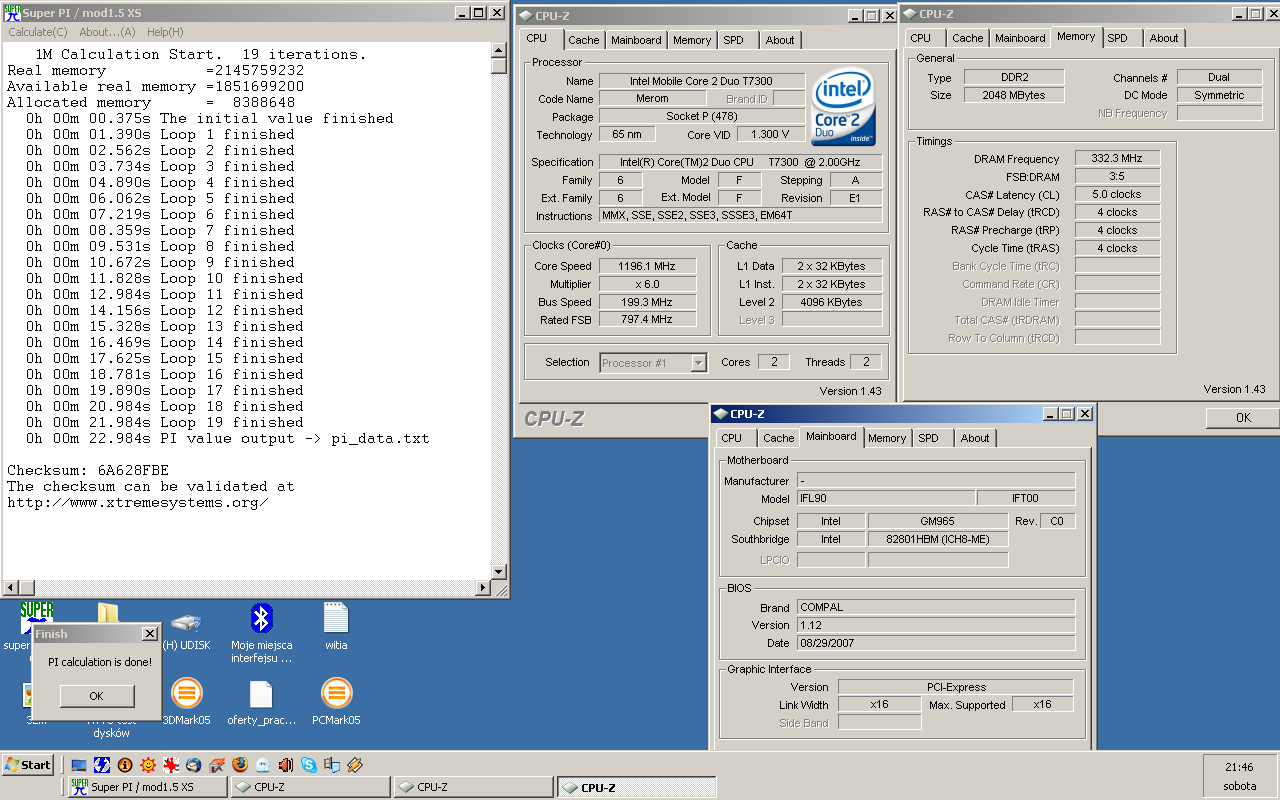
Task: Click the active bold CPU-Z taskbar button
Action: coord(636,787)
